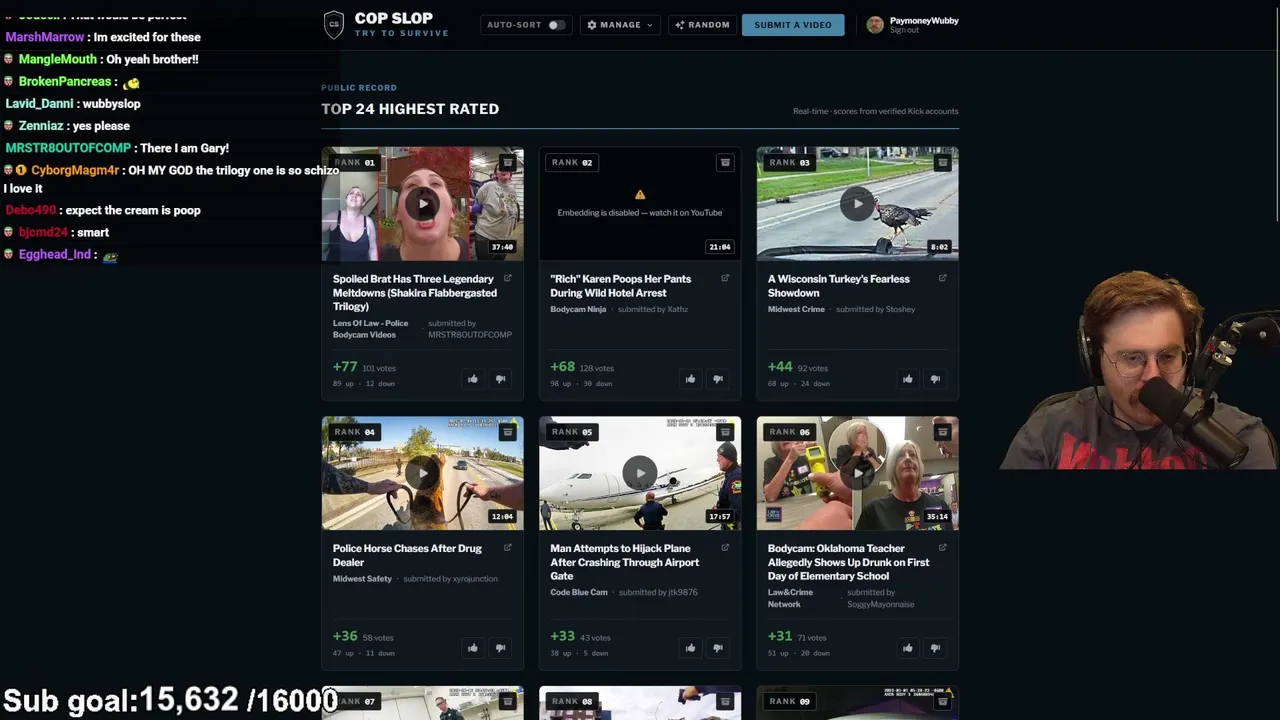
Task: Click the Cop Slop shield logo
Action: 334,24
